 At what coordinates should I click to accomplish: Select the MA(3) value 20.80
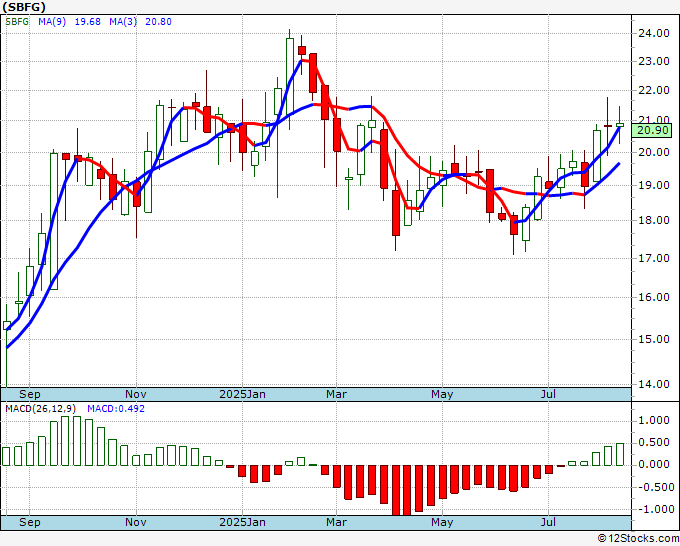click(x=158, y=22)
